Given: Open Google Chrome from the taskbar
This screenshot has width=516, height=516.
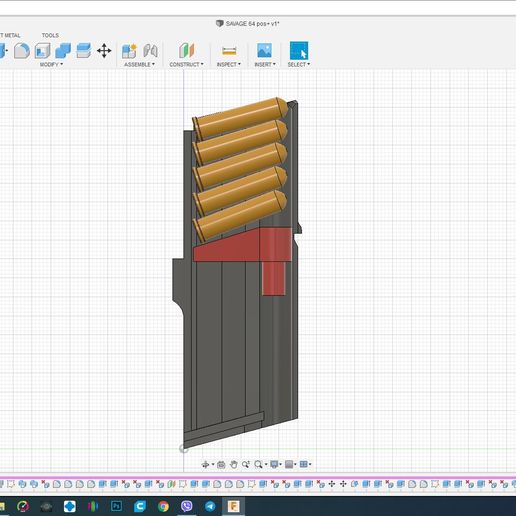Looking at the screenshot, I should (163, 506).
